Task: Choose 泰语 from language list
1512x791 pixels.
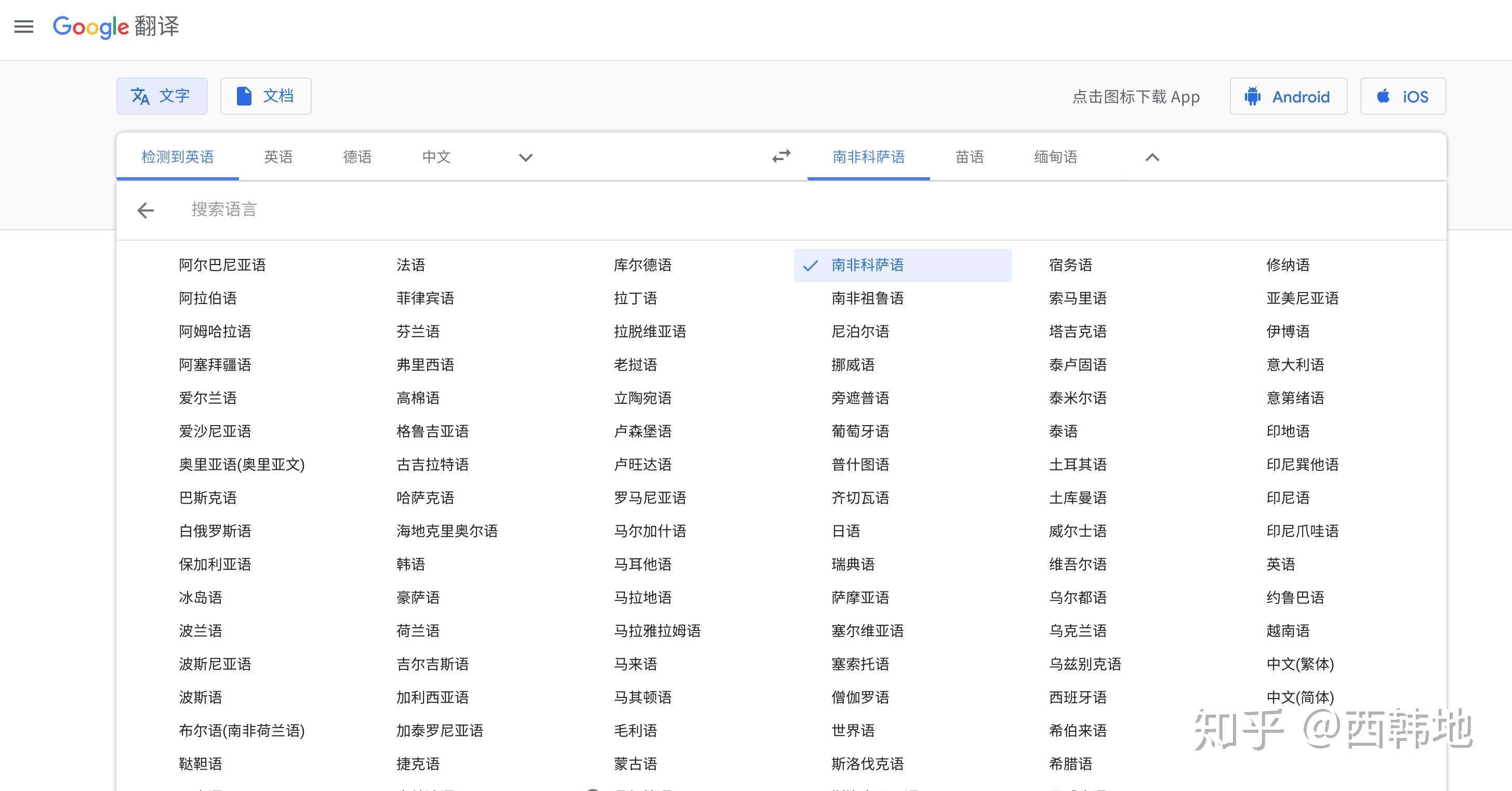Action: point(1064,431)
